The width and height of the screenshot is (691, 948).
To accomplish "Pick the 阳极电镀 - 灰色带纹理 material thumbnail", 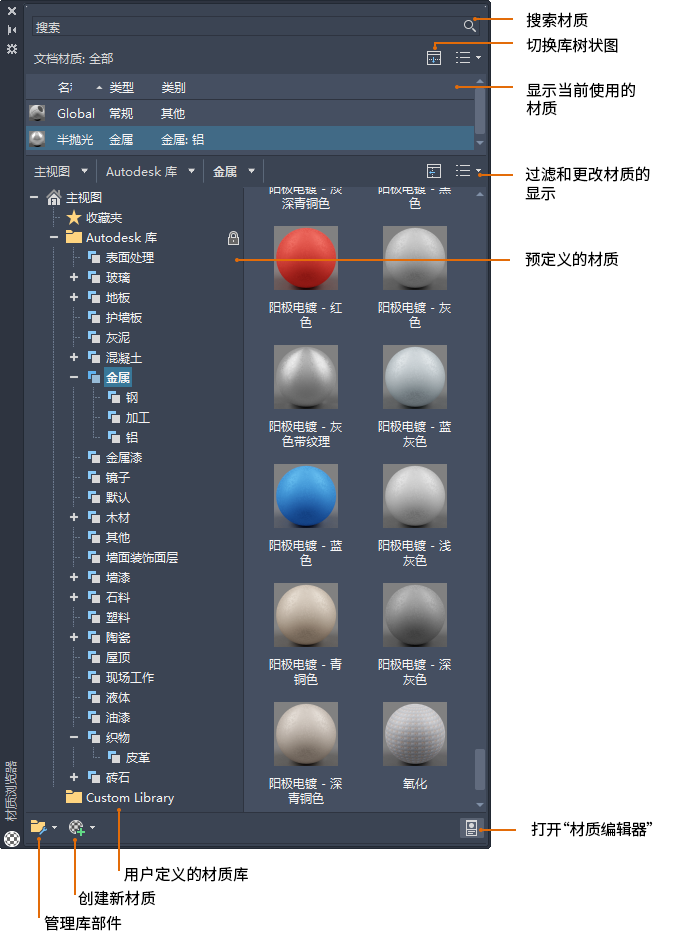I will pos(306,377).
